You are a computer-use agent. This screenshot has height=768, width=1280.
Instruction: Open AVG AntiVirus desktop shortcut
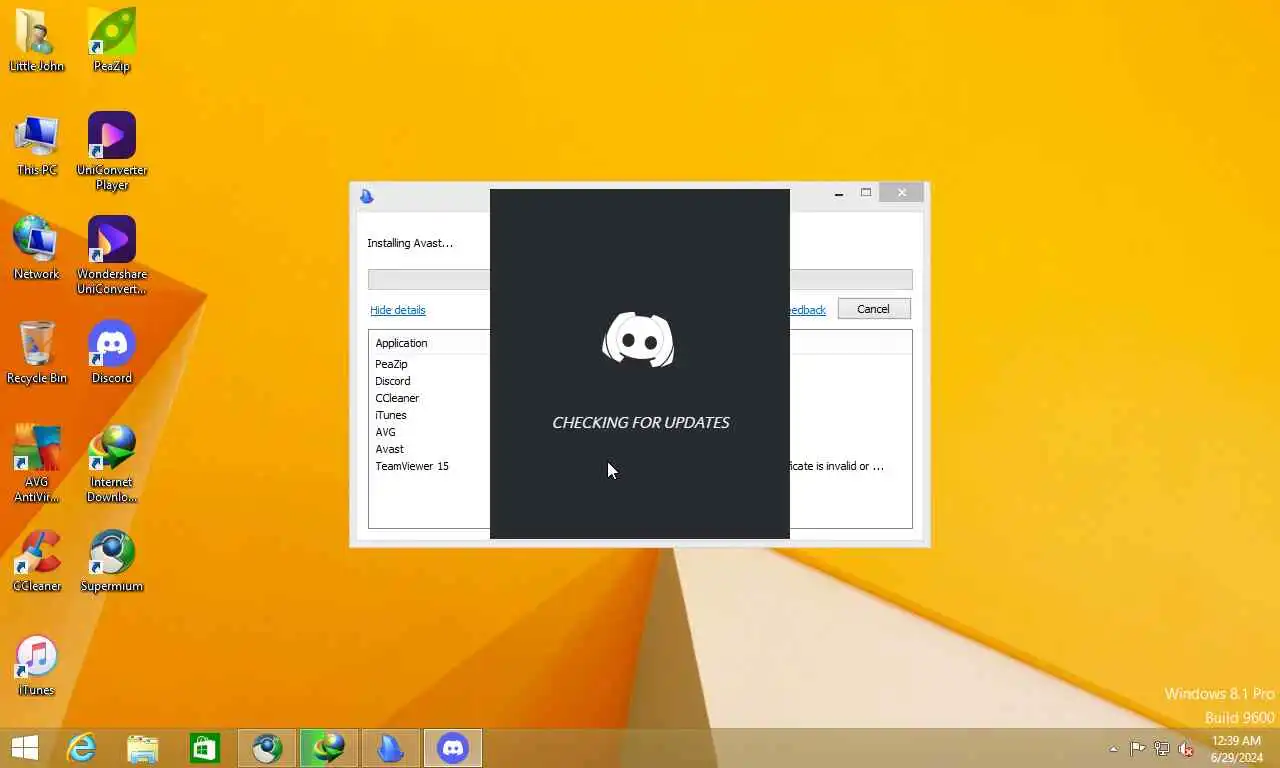point(36,462)
